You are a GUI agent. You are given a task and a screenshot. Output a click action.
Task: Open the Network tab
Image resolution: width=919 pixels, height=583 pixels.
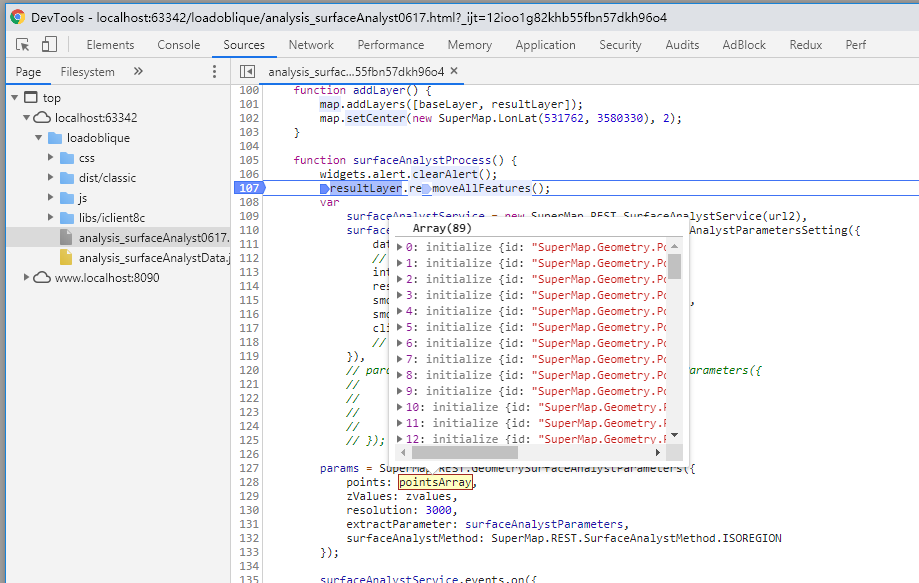tap(311, 45)
